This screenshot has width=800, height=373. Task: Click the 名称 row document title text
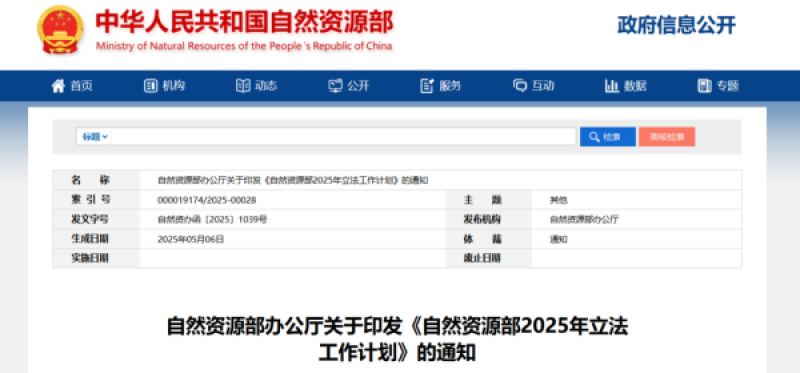click(x=292, y=180)
